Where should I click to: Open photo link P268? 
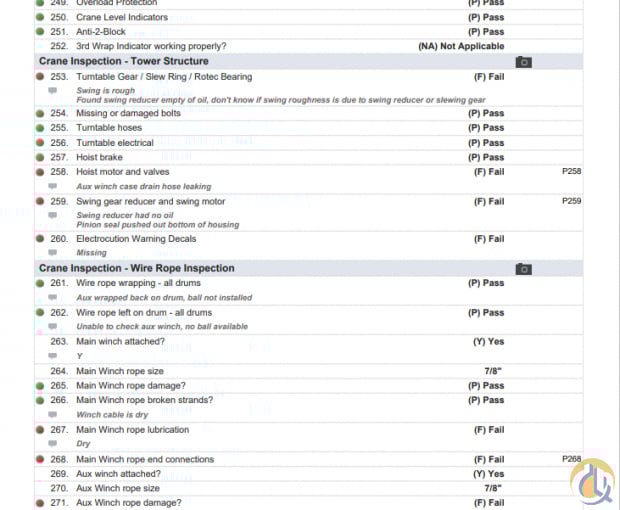(x=571, y=459)
